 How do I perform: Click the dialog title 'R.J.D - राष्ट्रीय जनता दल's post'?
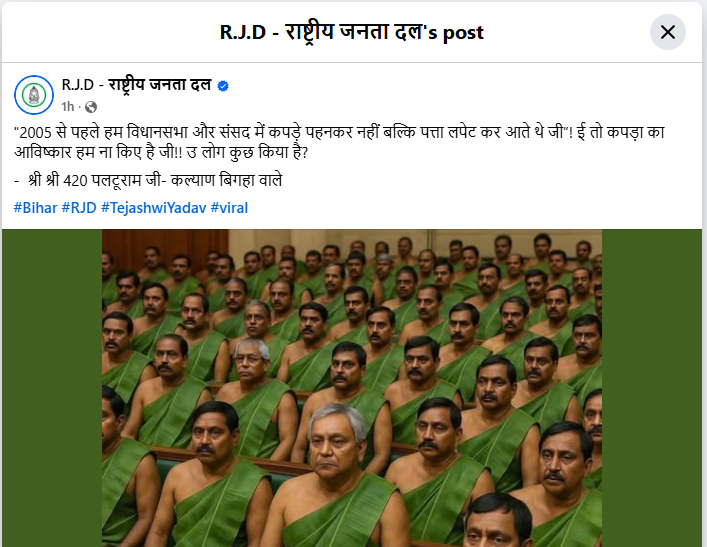352,32
